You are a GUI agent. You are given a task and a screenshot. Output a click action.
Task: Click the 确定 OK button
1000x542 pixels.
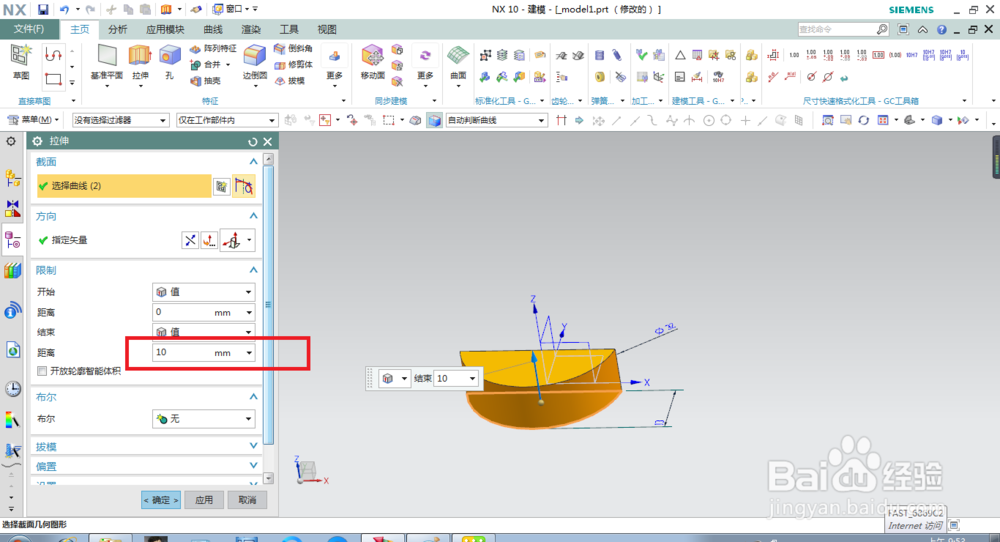[161, 500]
